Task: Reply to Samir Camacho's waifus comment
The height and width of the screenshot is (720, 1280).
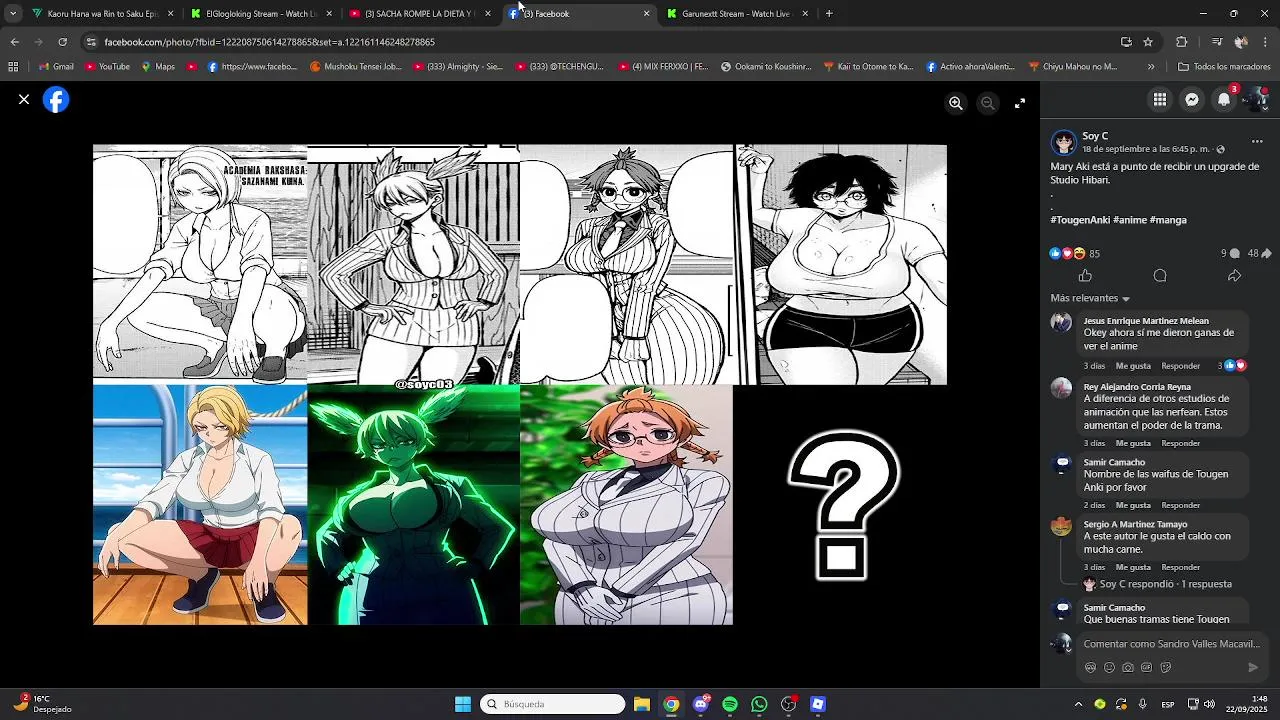Action: [x=1180, y=505]
